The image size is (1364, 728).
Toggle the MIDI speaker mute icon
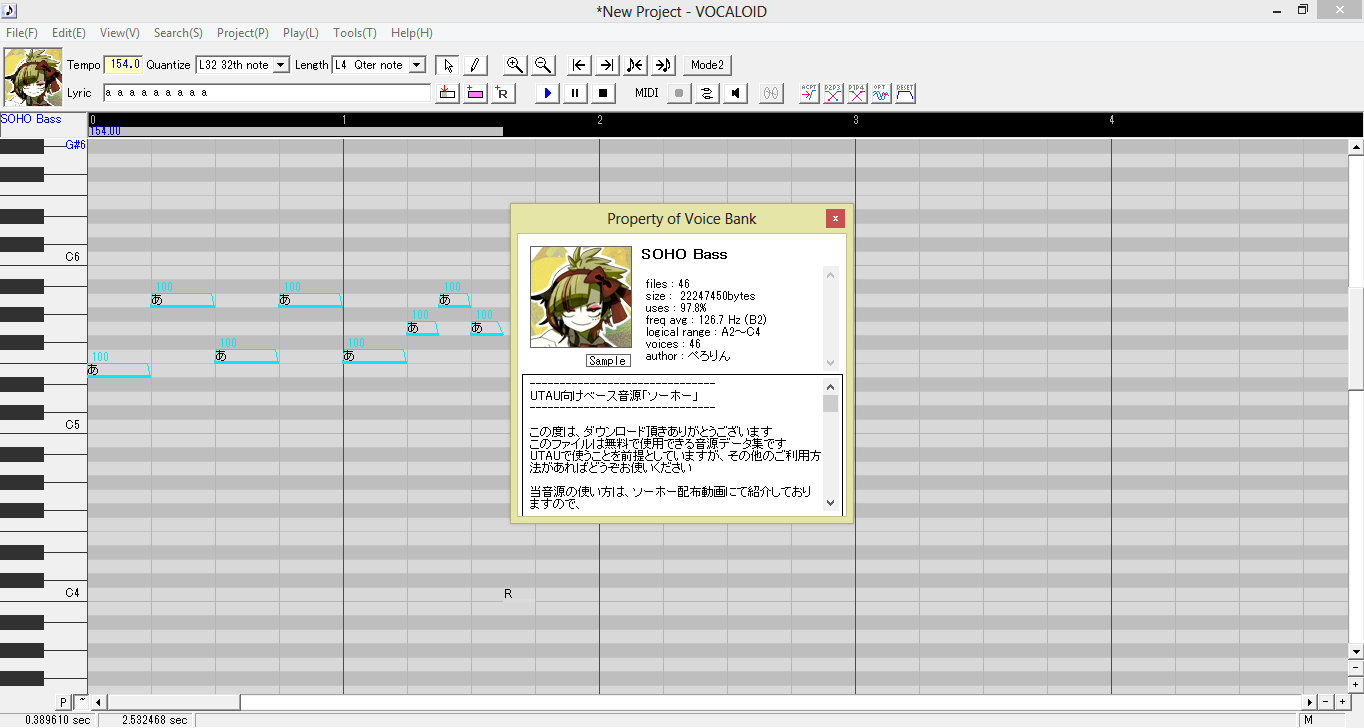(x=735, y=93)
